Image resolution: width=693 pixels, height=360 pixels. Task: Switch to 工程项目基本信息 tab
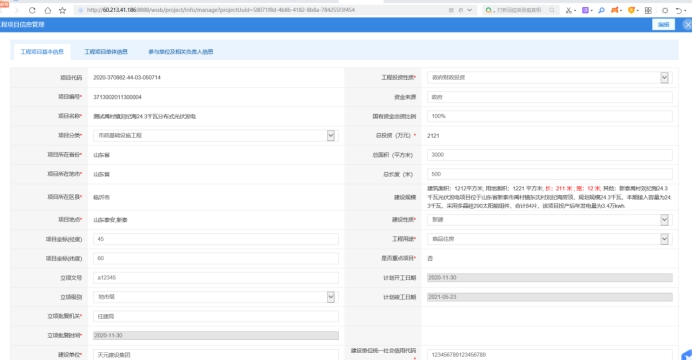(42, 52)
